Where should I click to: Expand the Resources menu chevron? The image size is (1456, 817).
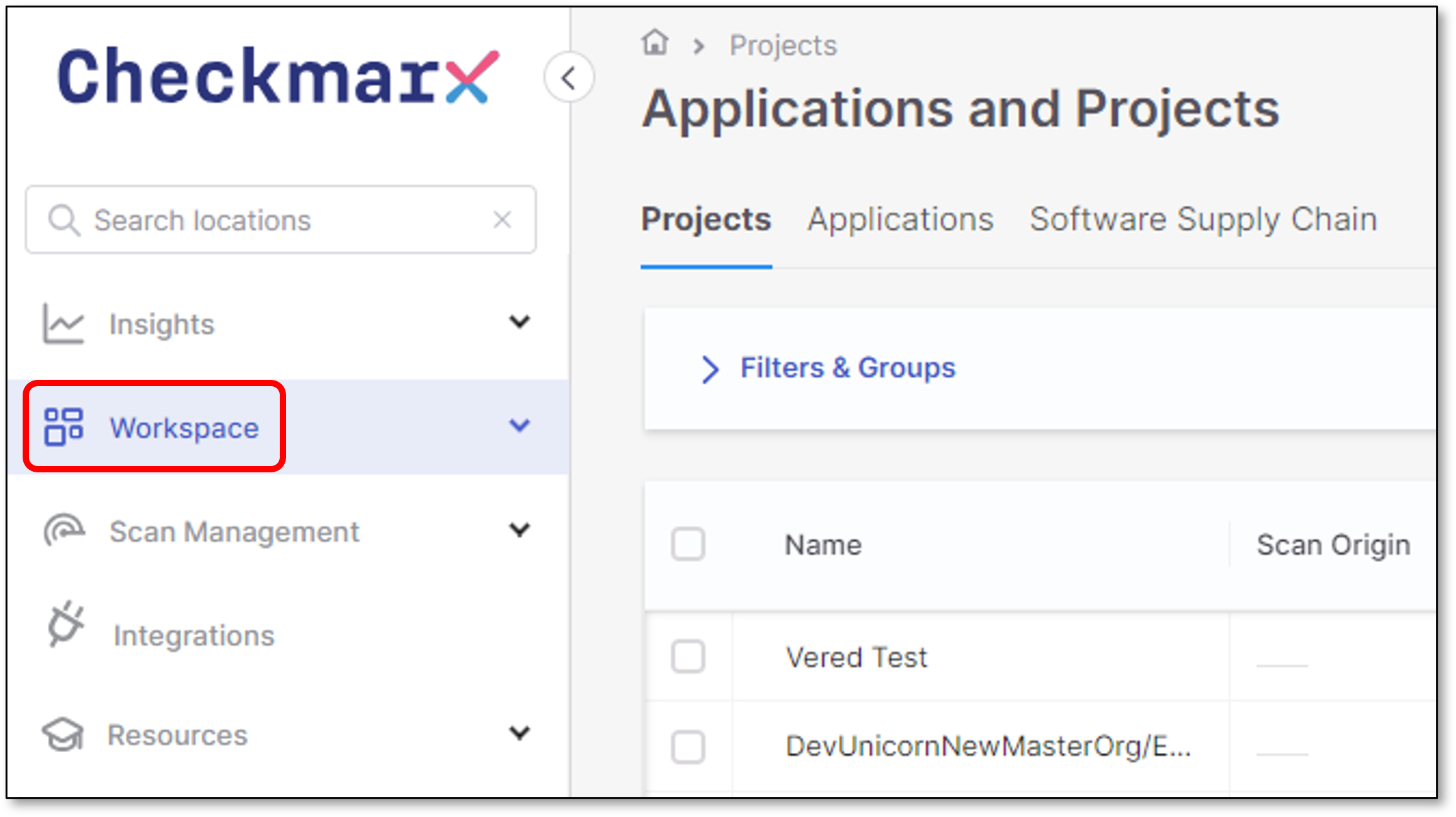tap(519, 733)
